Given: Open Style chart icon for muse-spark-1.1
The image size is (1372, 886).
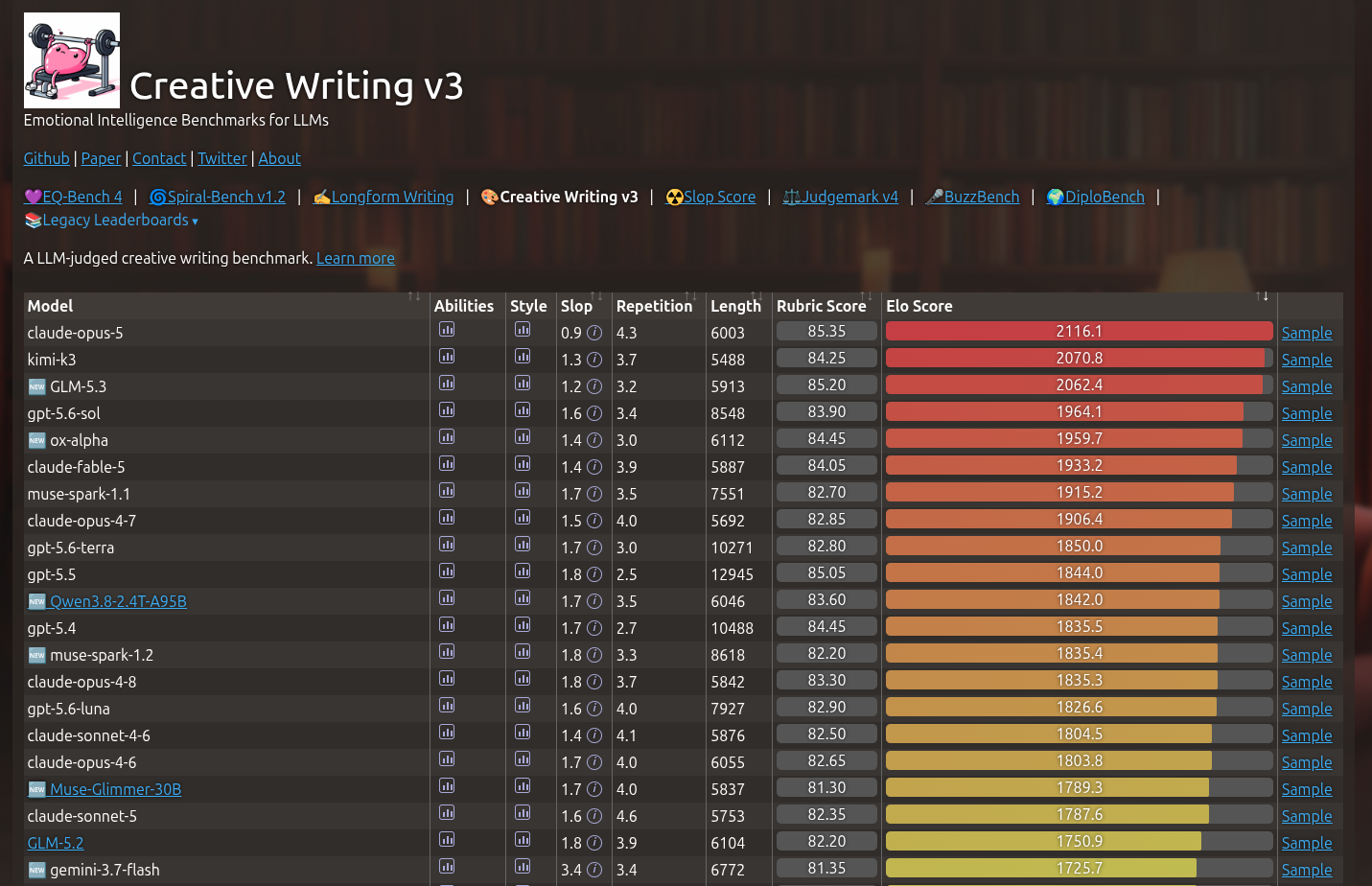Looking at the screenshot, I should [523, 491].
